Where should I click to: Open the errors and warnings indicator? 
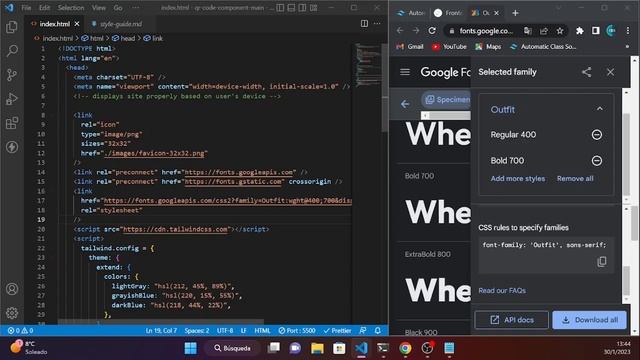[x=20, y=330]
